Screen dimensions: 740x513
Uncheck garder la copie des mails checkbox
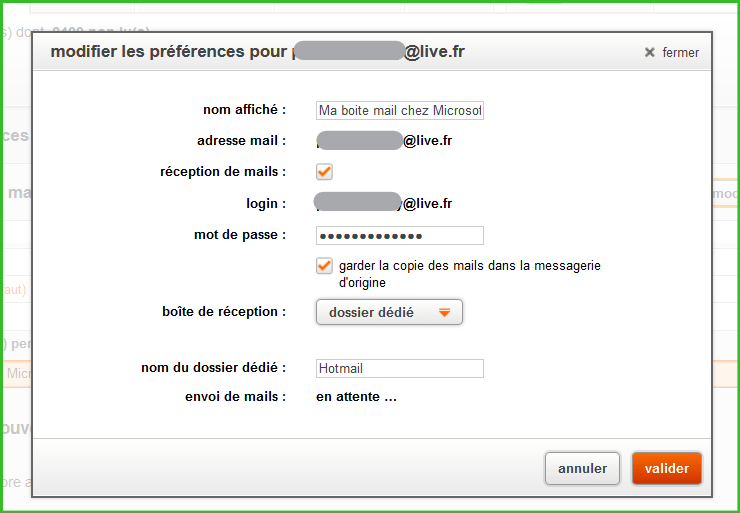(x=324, y=266)
